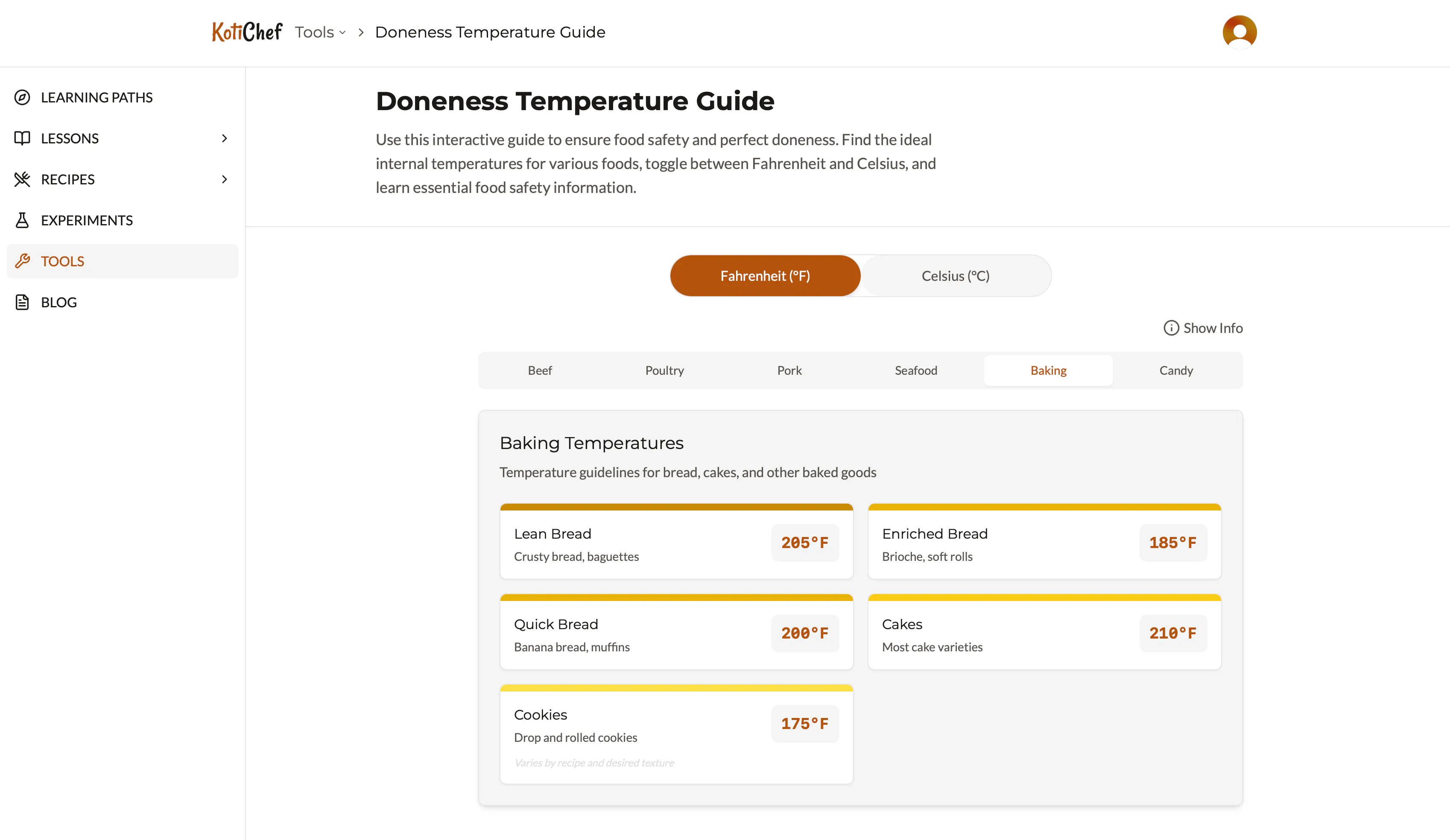
Task: Click the Baking Temperatures heading
Action: point(591,443)
